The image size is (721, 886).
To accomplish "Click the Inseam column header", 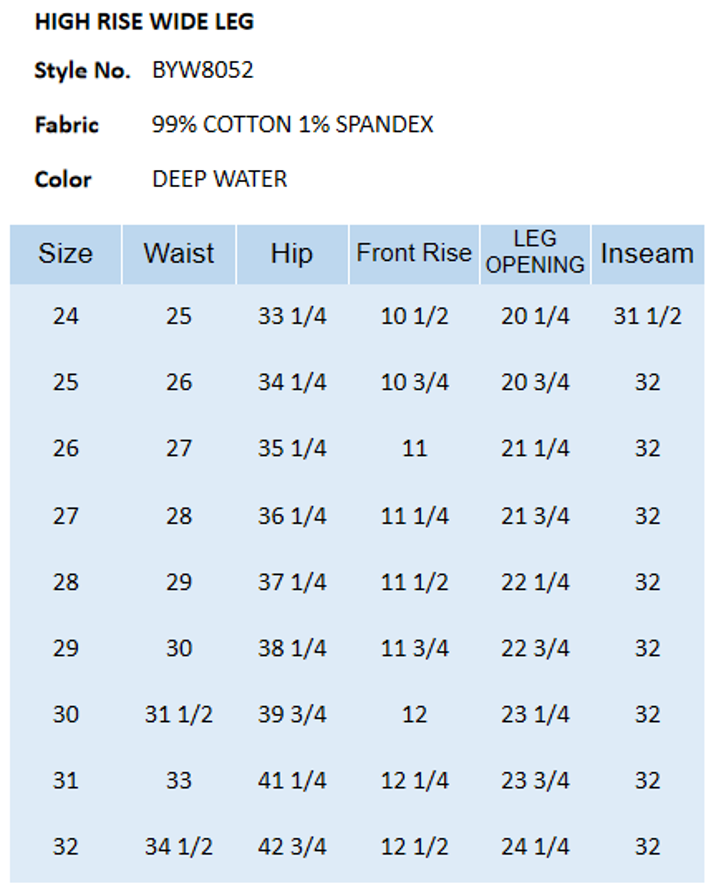I will tap(647, 254).
